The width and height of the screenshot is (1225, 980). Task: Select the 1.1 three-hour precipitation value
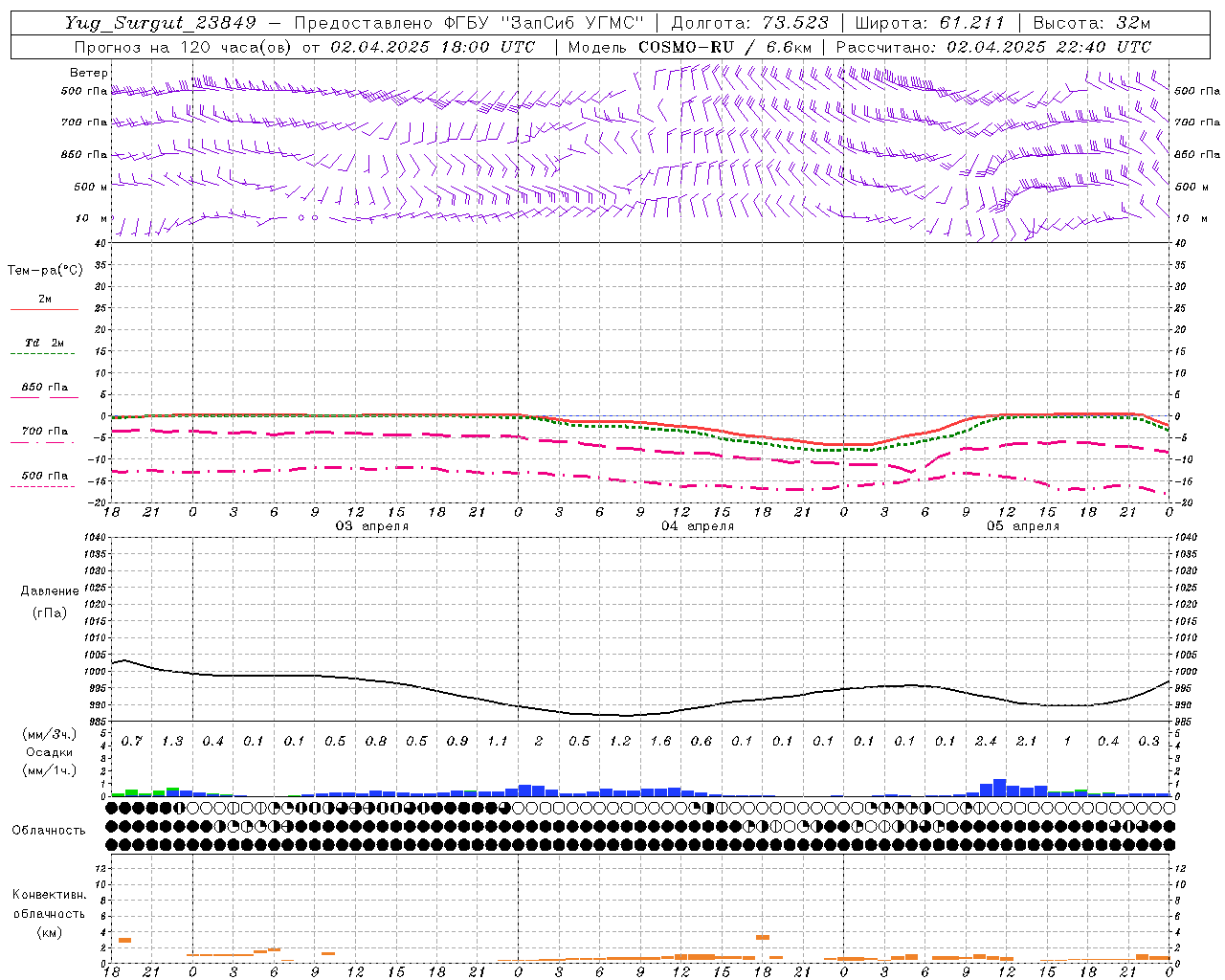[x=498, y=742]
